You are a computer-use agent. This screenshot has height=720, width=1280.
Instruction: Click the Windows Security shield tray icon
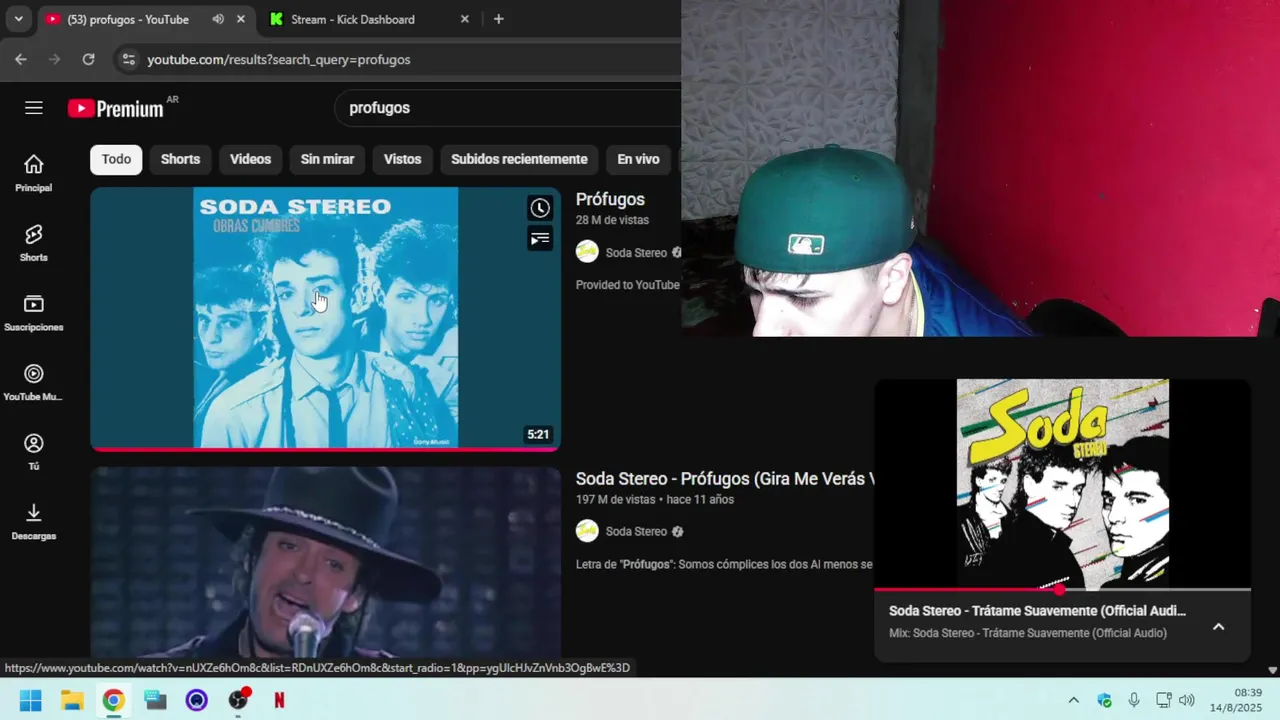[1104, 700]
